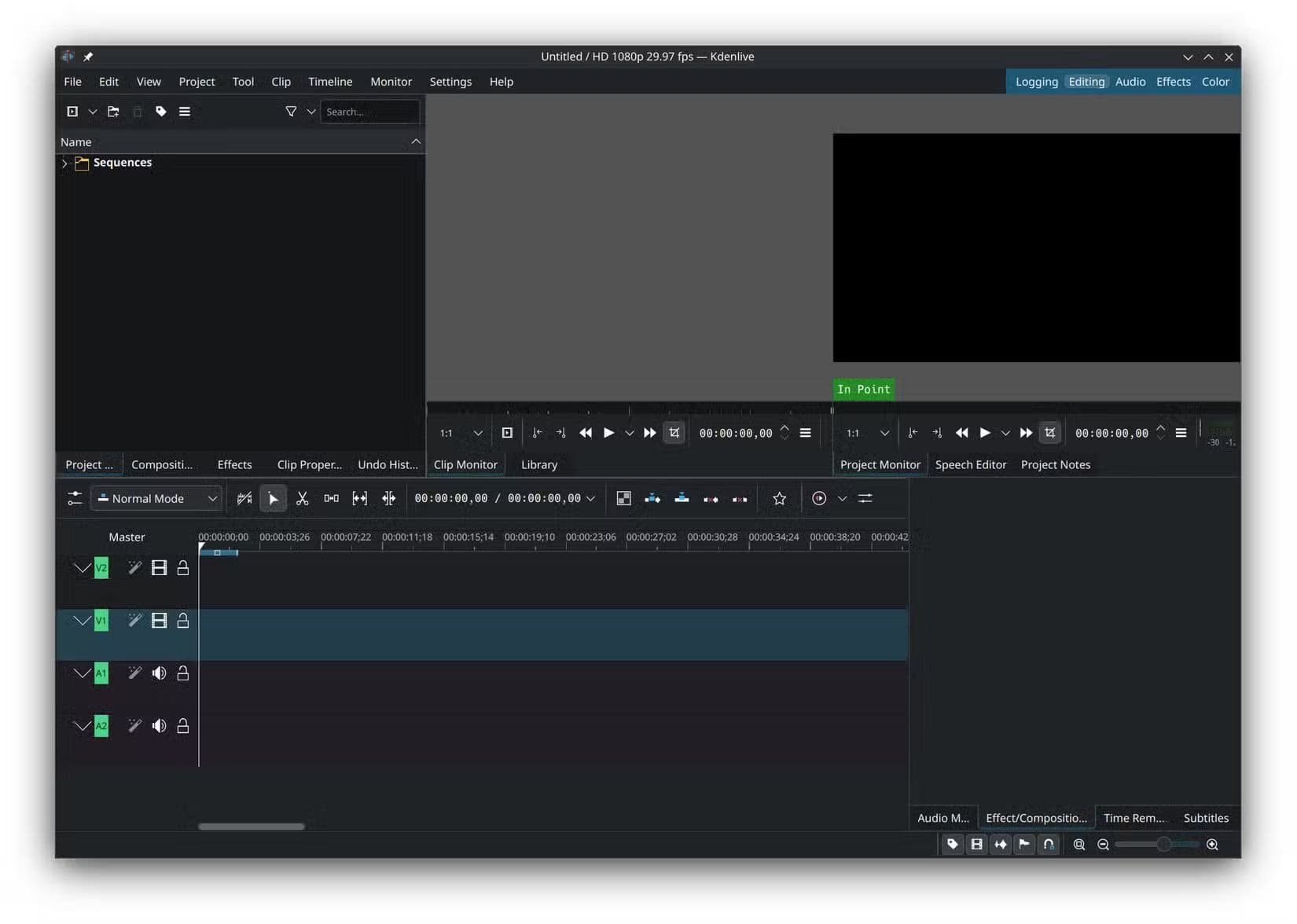Image resolution: width=1297 pixels, height=924 pixels.
Task: Toggle snap magnet icon in status bar
Action: (1049, 844)
